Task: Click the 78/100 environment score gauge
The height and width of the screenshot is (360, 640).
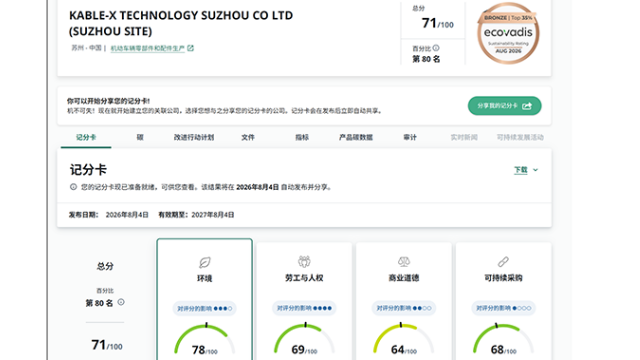Action: click(x=204, y=340)
